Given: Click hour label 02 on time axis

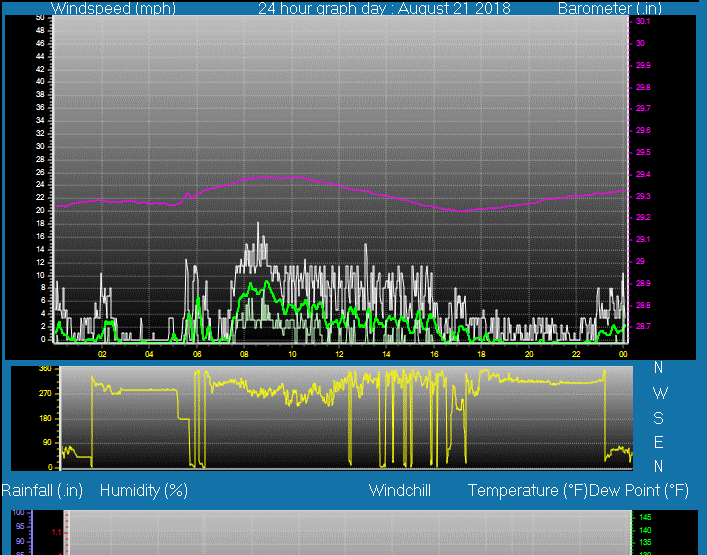Looking at the screenshot, I should coord(102,354).
